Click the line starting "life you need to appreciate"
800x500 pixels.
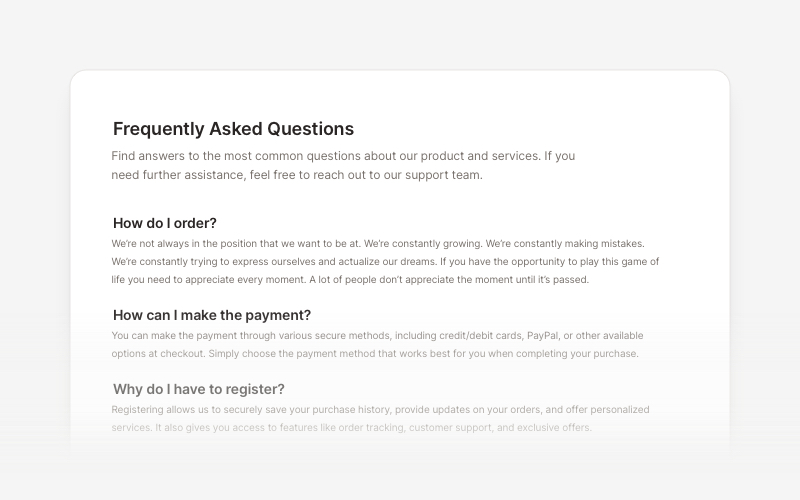click(350, 279)
